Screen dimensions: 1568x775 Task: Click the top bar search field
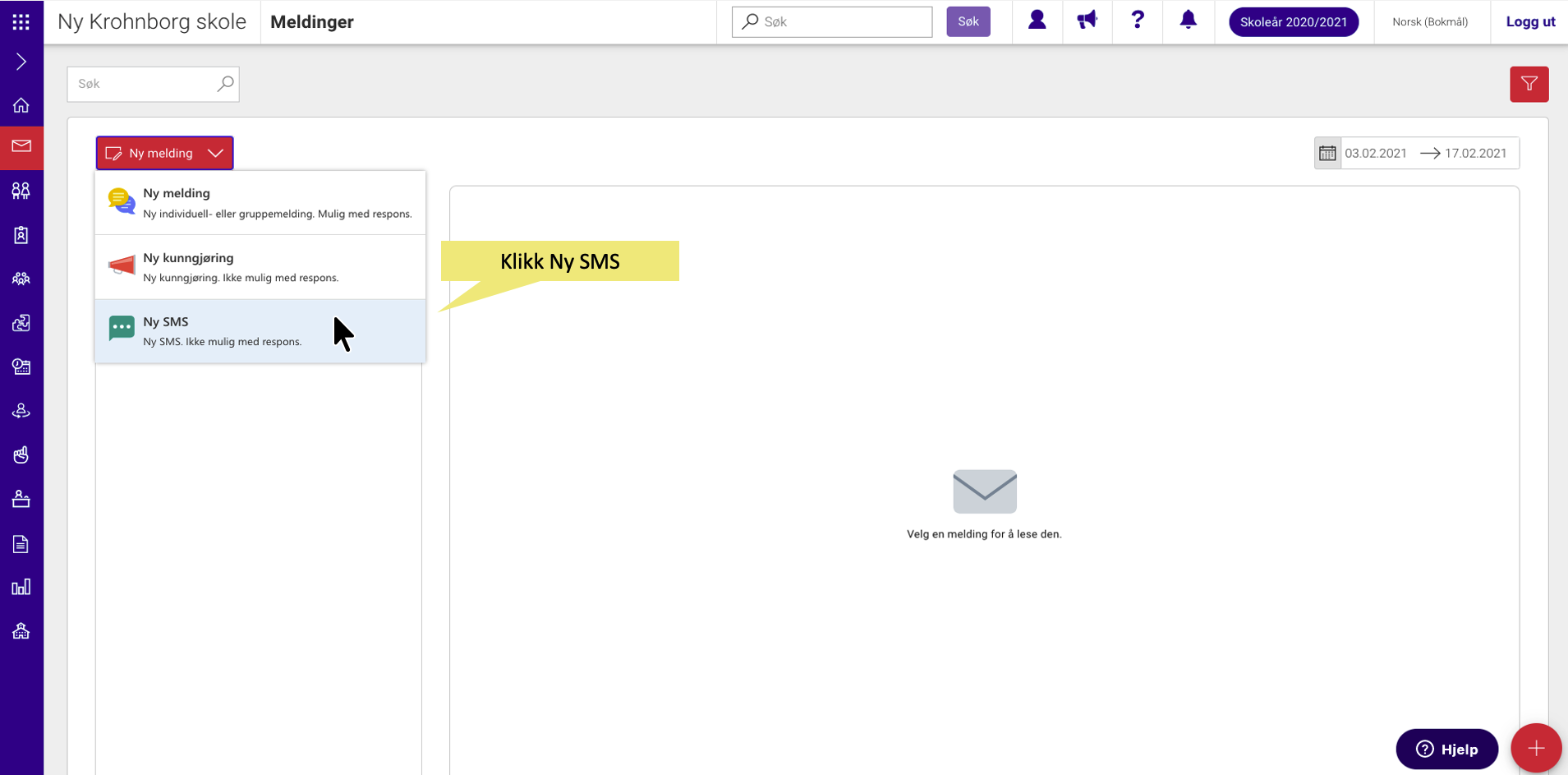point(832,22)
